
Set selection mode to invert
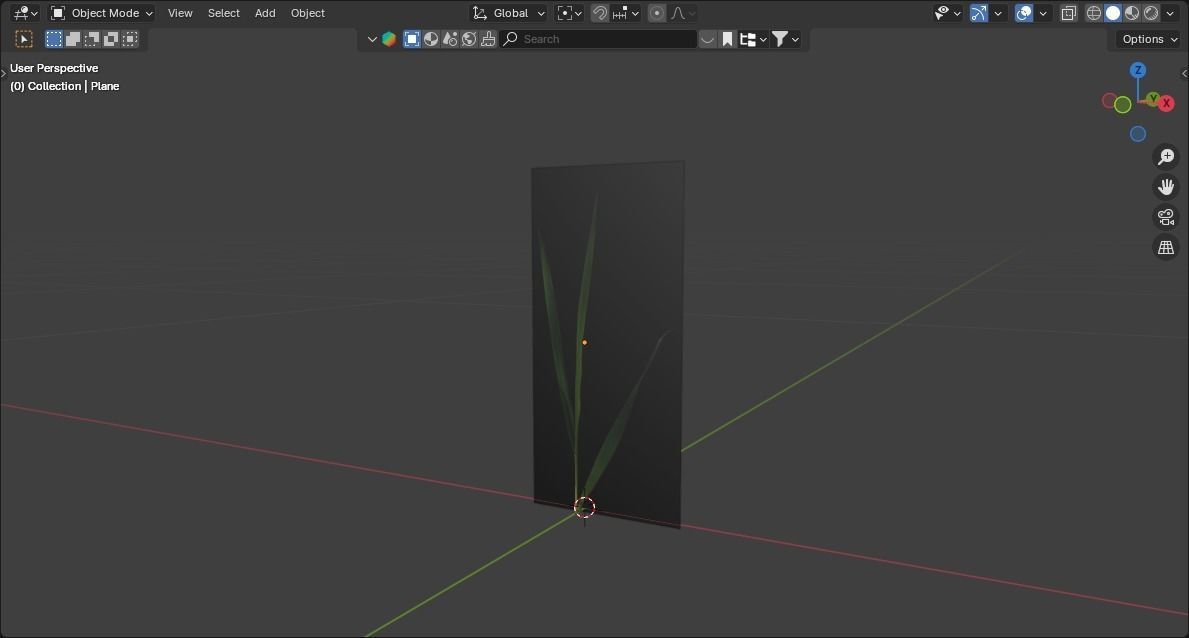click(111, 39)
